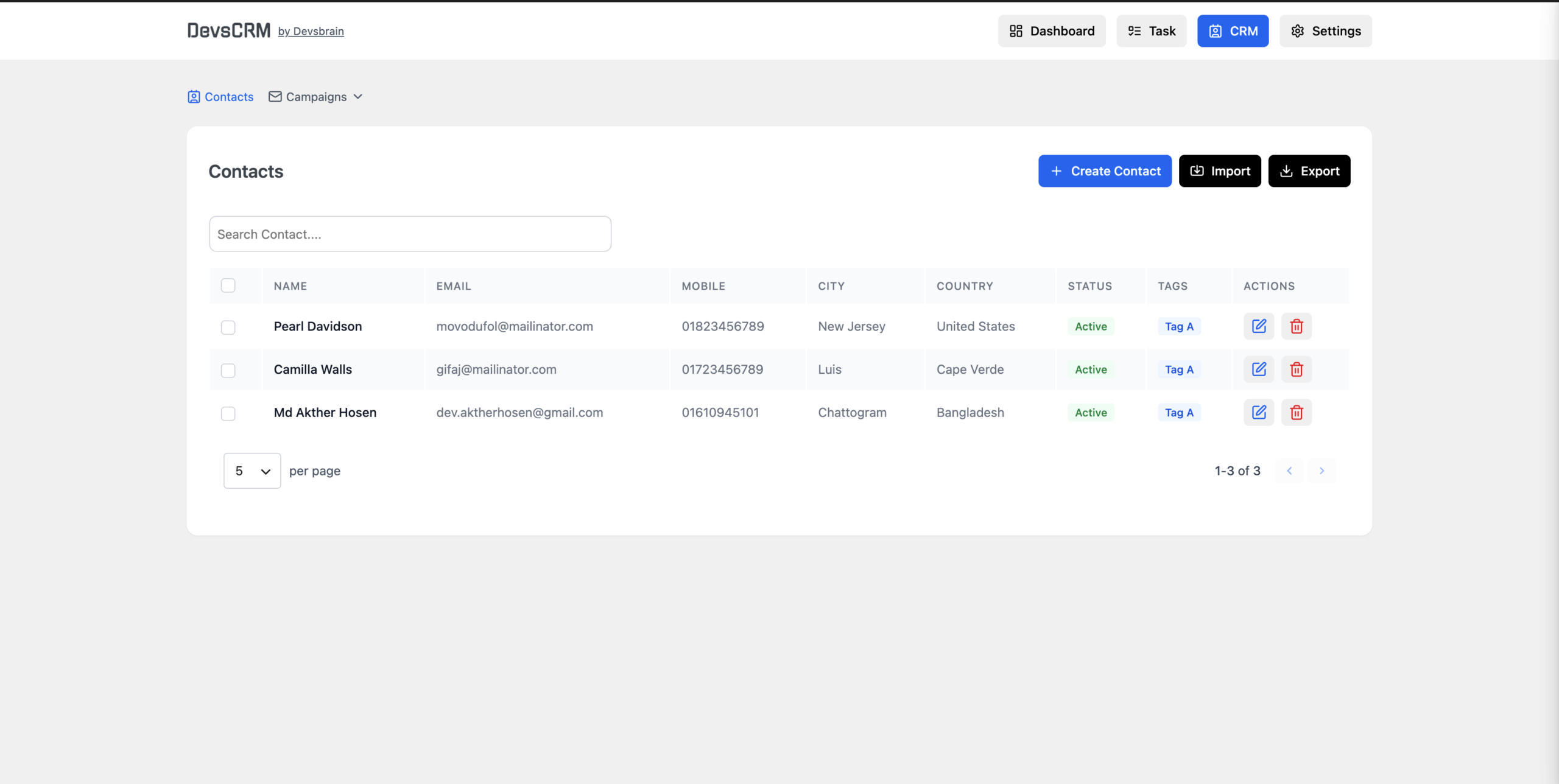Click the Export button
This screenshot has height=784, width=1559.
click(x=1309, y=171)
